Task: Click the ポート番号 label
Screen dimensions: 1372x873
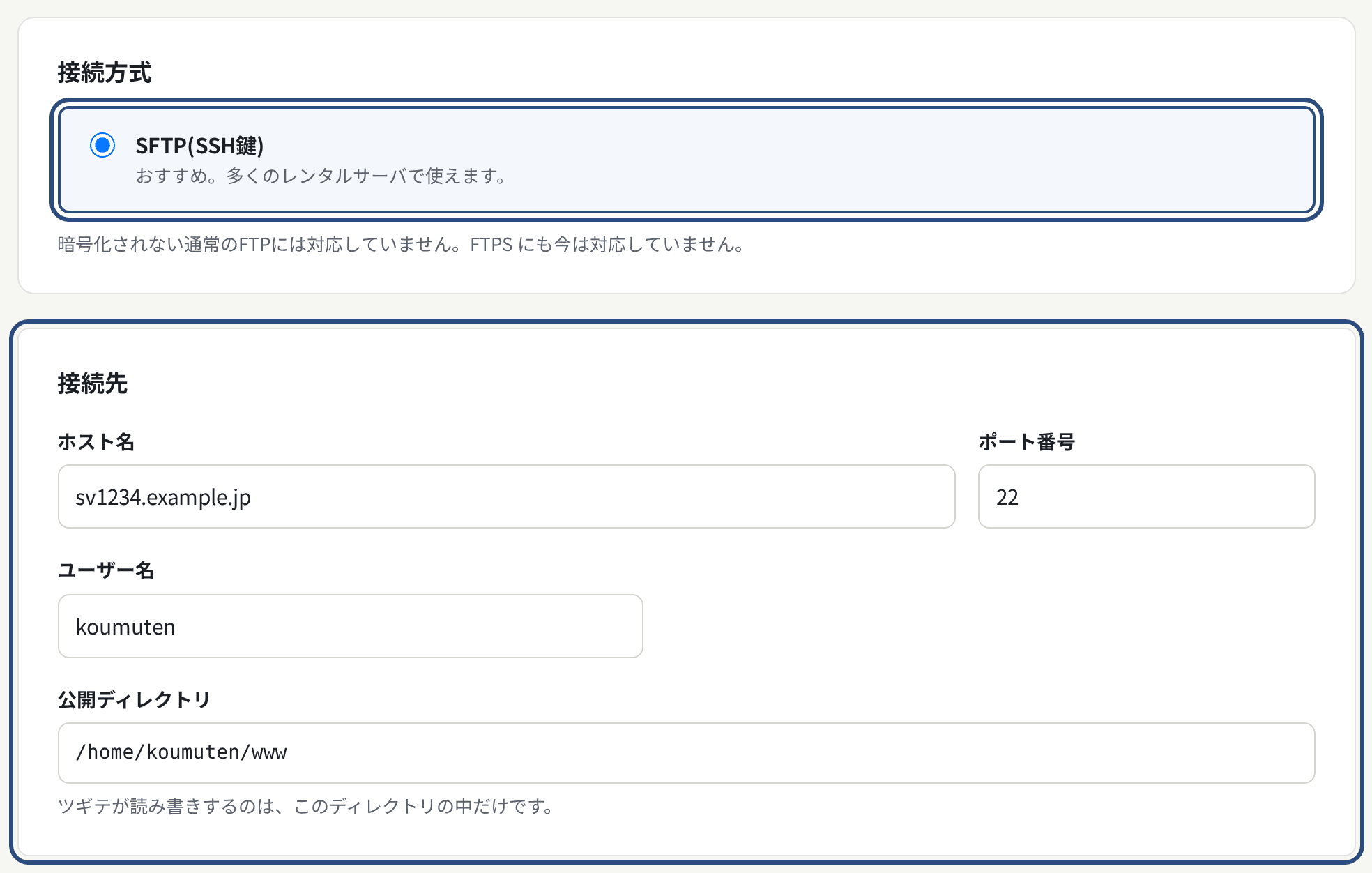Action: [1026, 442]
